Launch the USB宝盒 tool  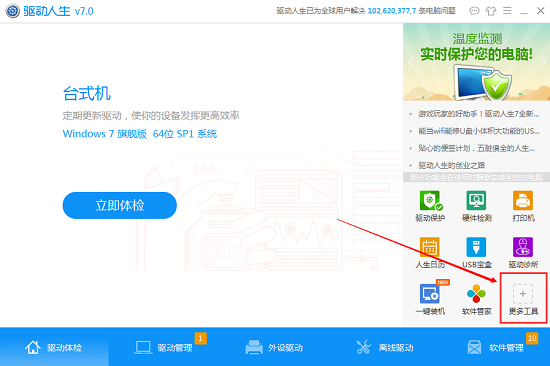(x=476, y=253)
